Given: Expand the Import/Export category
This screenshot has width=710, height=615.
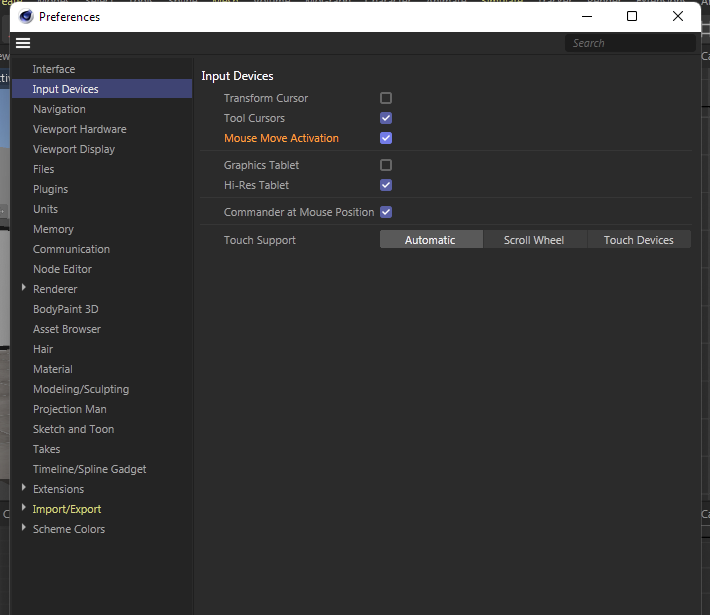Looking at the screenshot, I should (24, 508).
